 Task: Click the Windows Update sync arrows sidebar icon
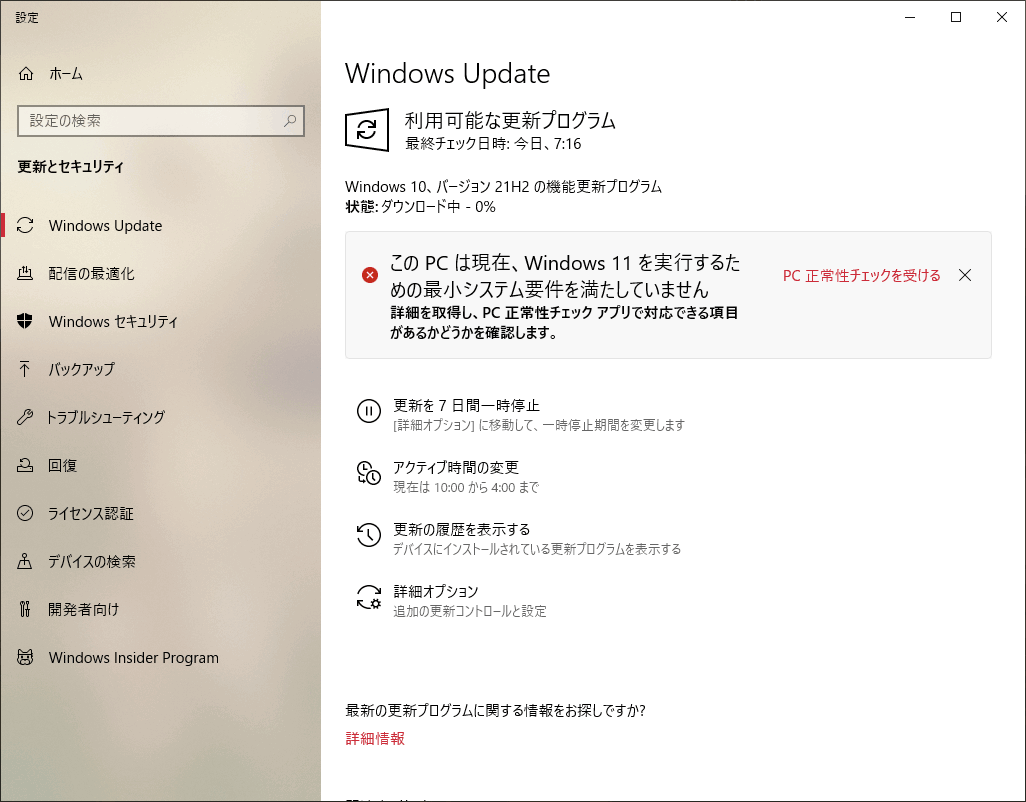(x=25, y=225)
